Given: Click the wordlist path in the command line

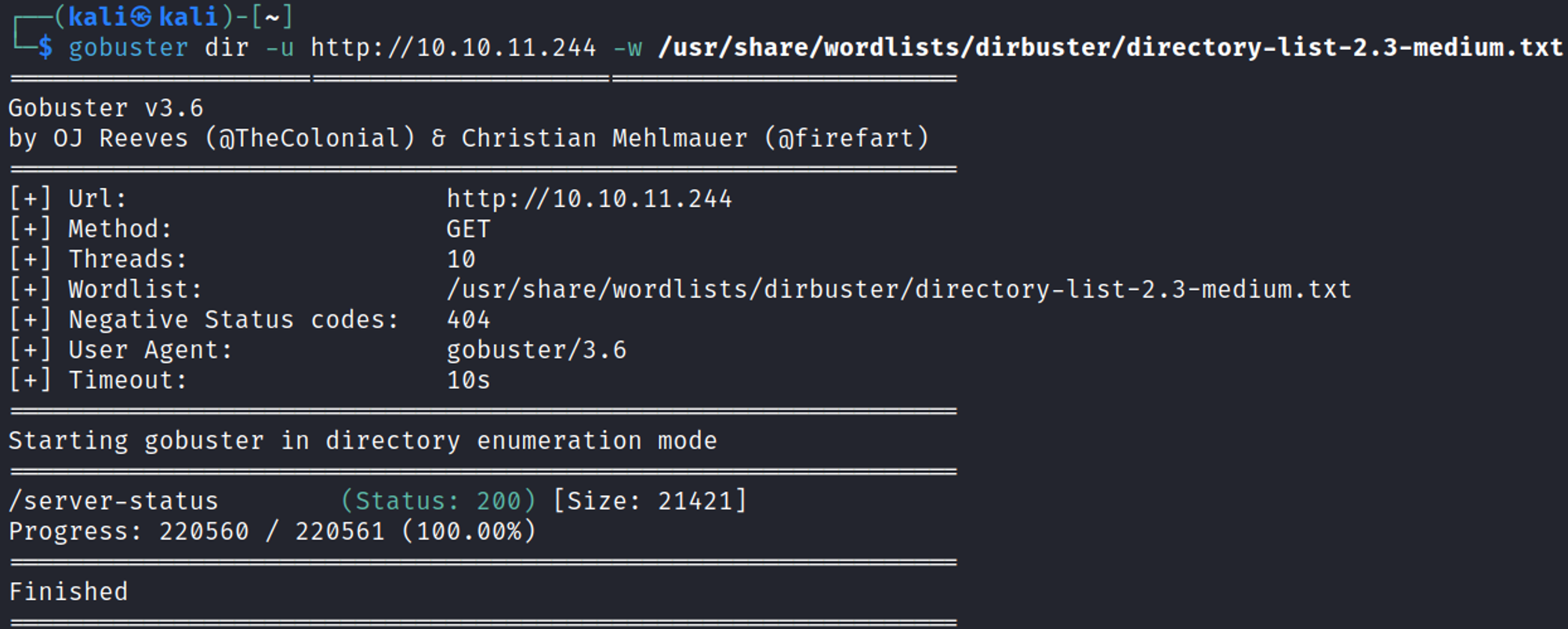Looking at the screenshot, I should point(1110,48).
